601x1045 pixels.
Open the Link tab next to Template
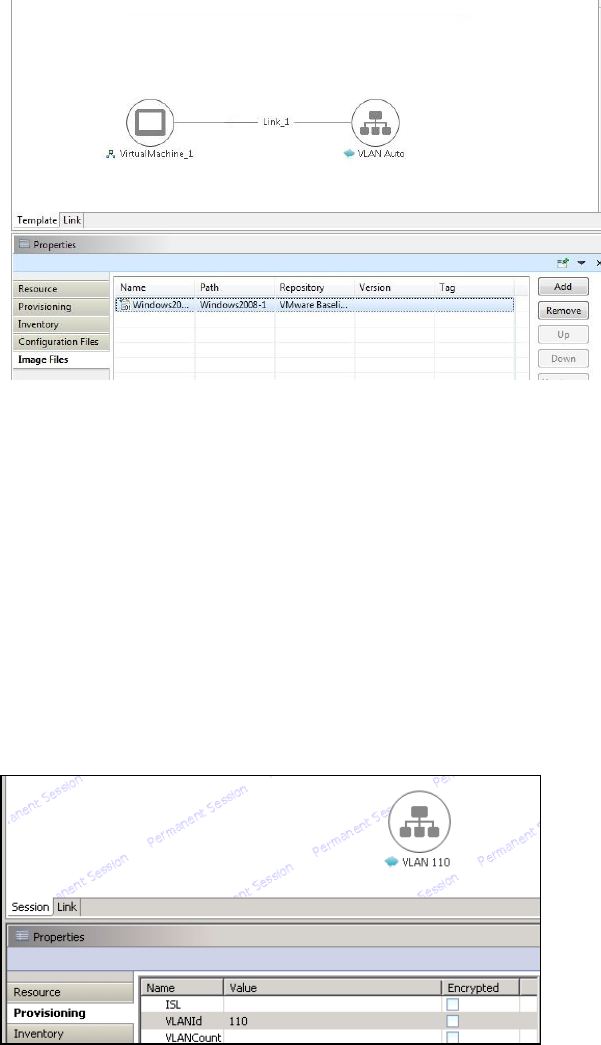tap(72, 220)
